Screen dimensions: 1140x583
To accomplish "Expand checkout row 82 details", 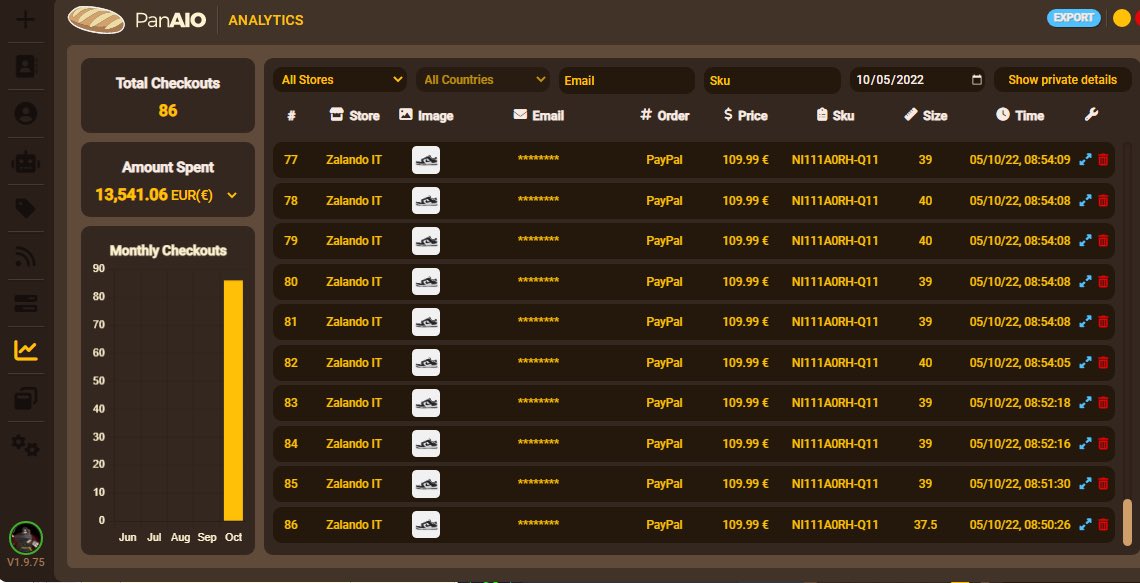I will pyautogui.click(x=1085, y=362).
